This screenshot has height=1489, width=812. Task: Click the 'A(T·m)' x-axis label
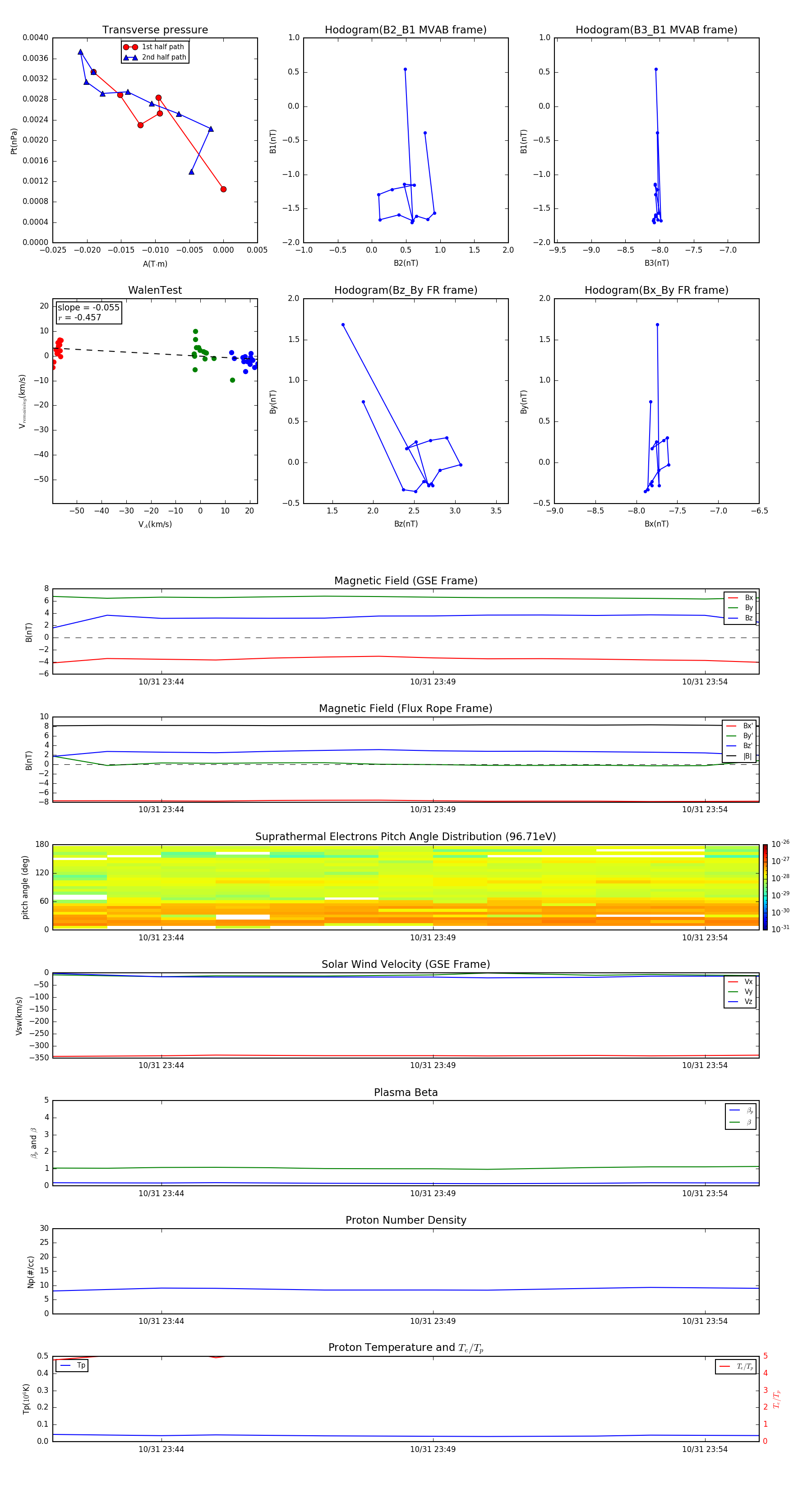[155, 264]
